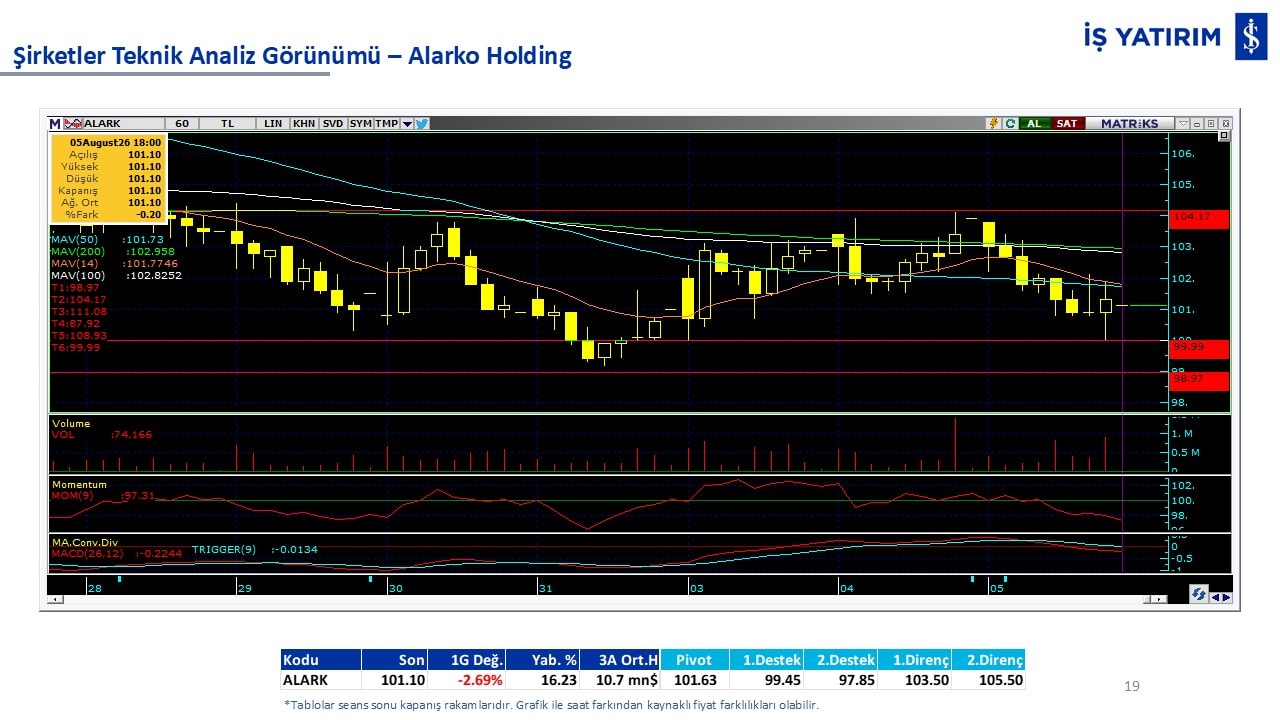Click the date label 28 on time axis
Viewport: 1280px width, 720px height.
click(94, 589)
